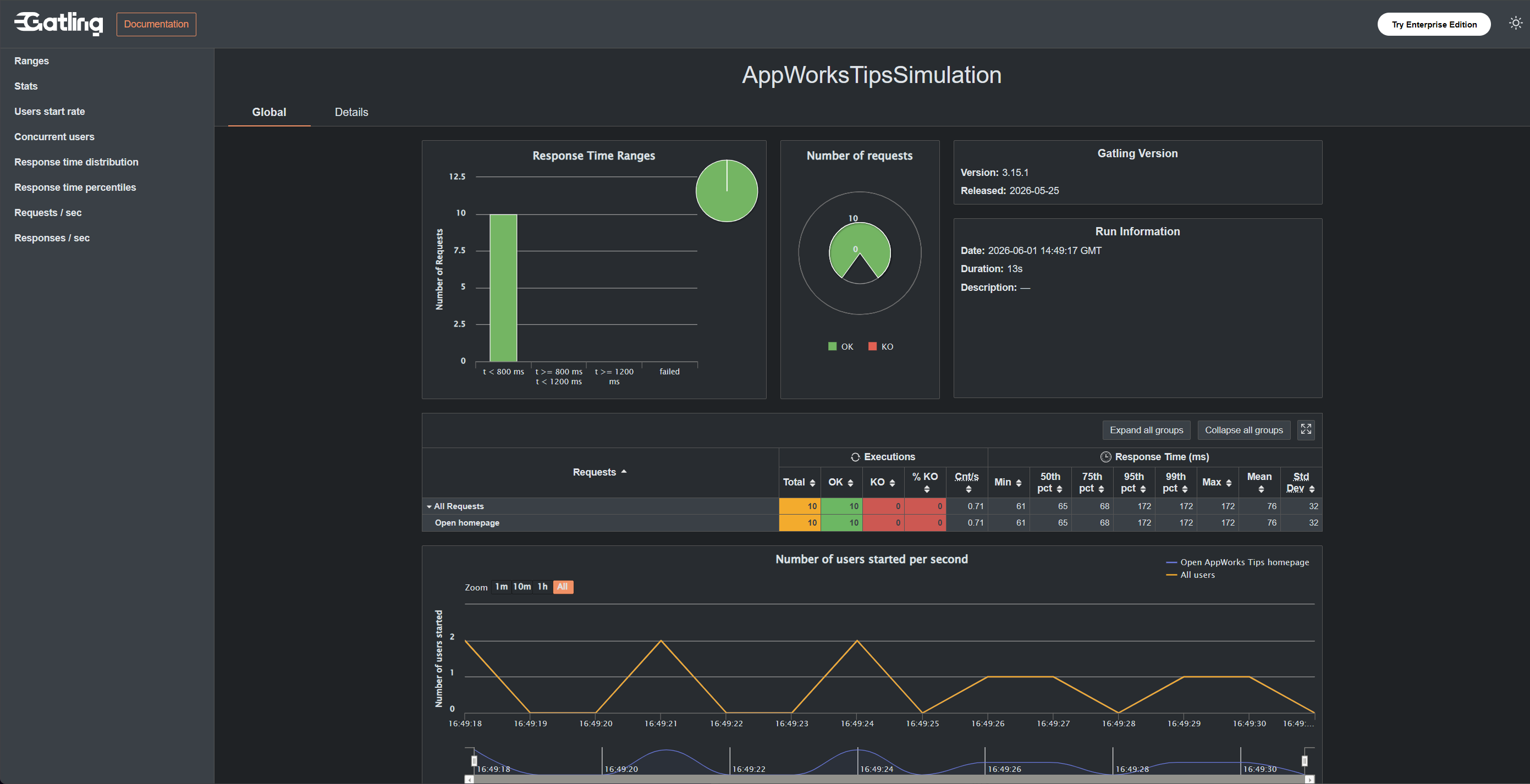
Task: Toggle All users series legend
Action: [x=1190, y=575]
